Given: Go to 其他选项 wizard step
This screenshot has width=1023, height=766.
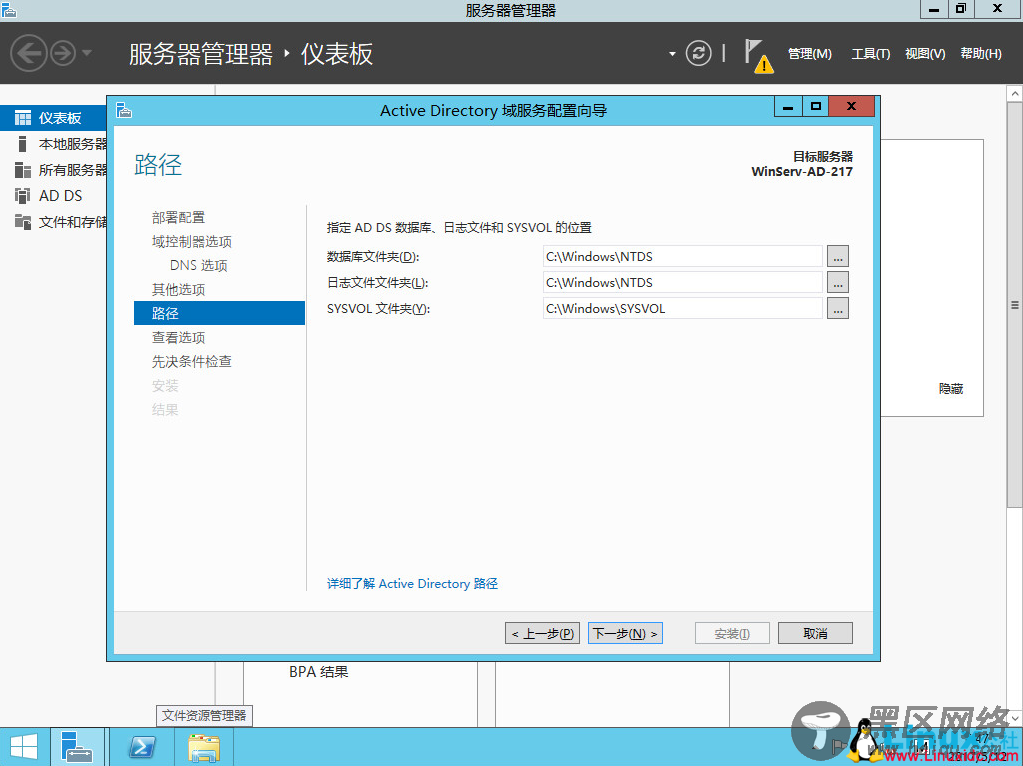Looking at the screenshot, I should (x=178, y=289).
